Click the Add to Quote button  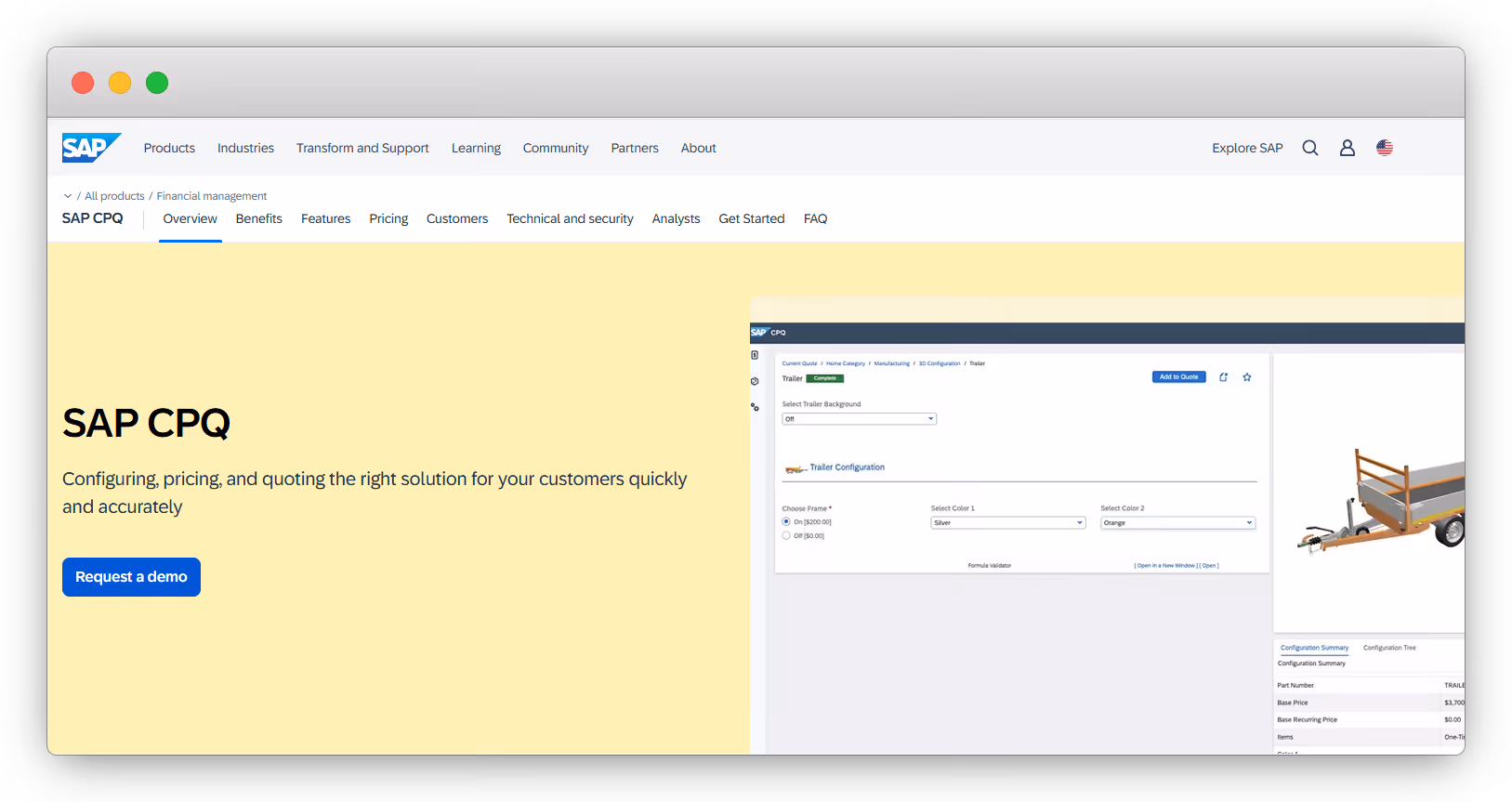(1179, 377)
